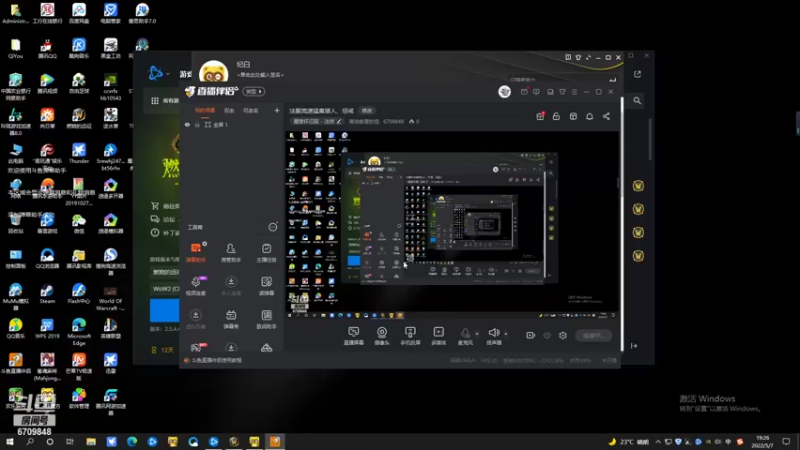This screenshot has width=800, height=450.
Task: Show hidden system tray icons chevron
Action: (658, 441)
